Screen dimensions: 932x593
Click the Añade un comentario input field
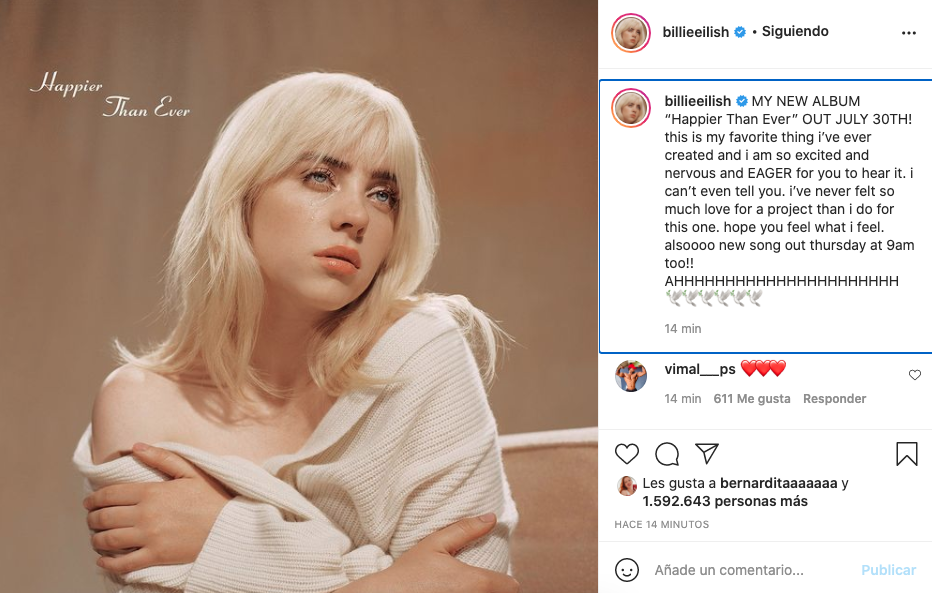click(720, 570)
